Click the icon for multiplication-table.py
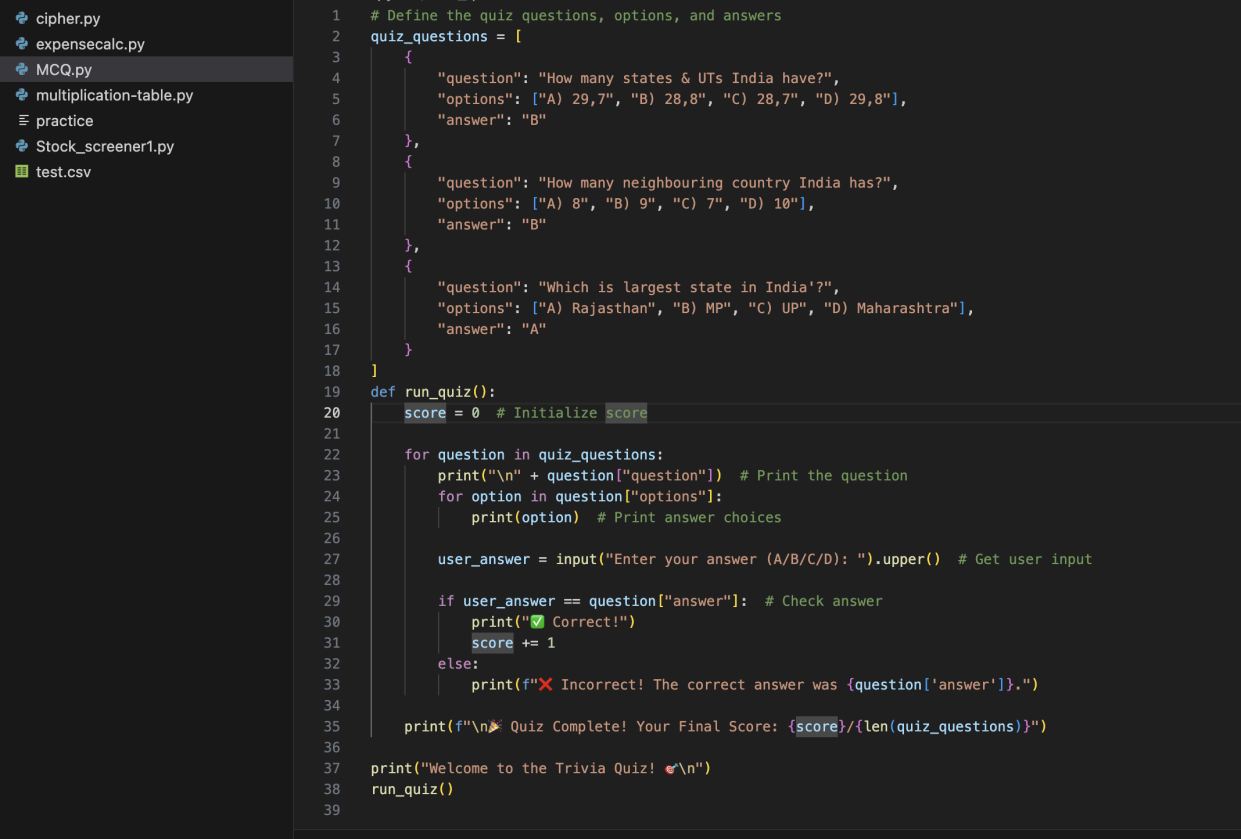1241x839 pixels. click(x=22, y=95)
